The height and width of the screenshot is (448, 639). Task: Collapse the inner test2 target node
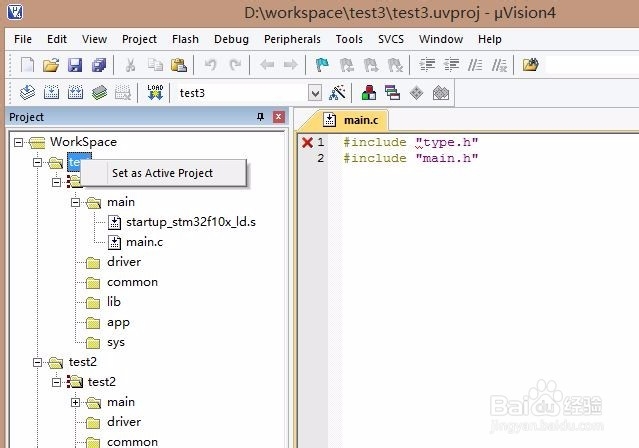tap(57, 382)
